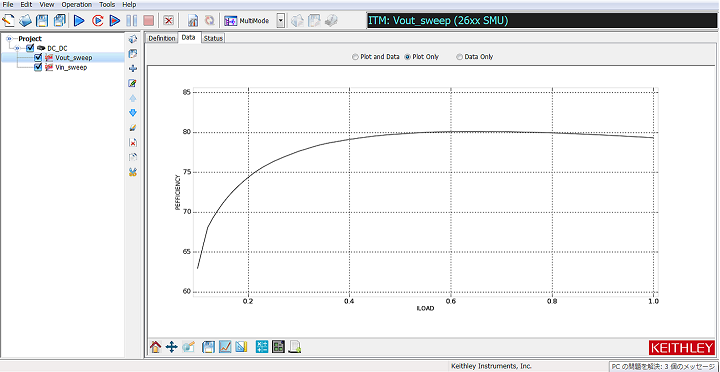The width and height of the screenshot is (720, 372).
Task: Click the graph chart icon in top toolbar
Action: point(193,20)
